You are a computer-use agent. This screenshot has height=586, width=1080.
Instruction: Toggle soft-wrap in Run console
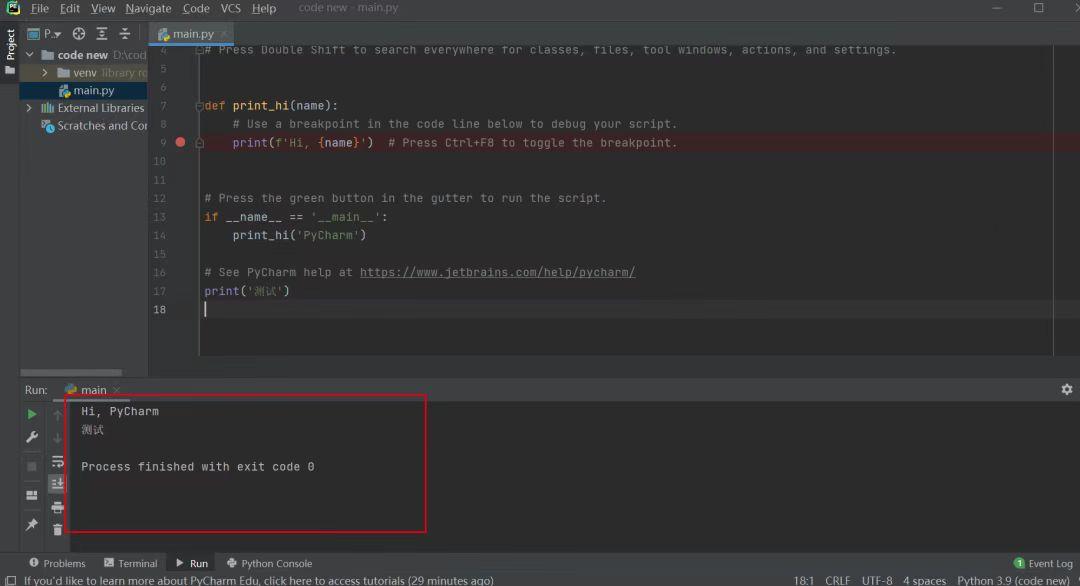pos(58,461)
